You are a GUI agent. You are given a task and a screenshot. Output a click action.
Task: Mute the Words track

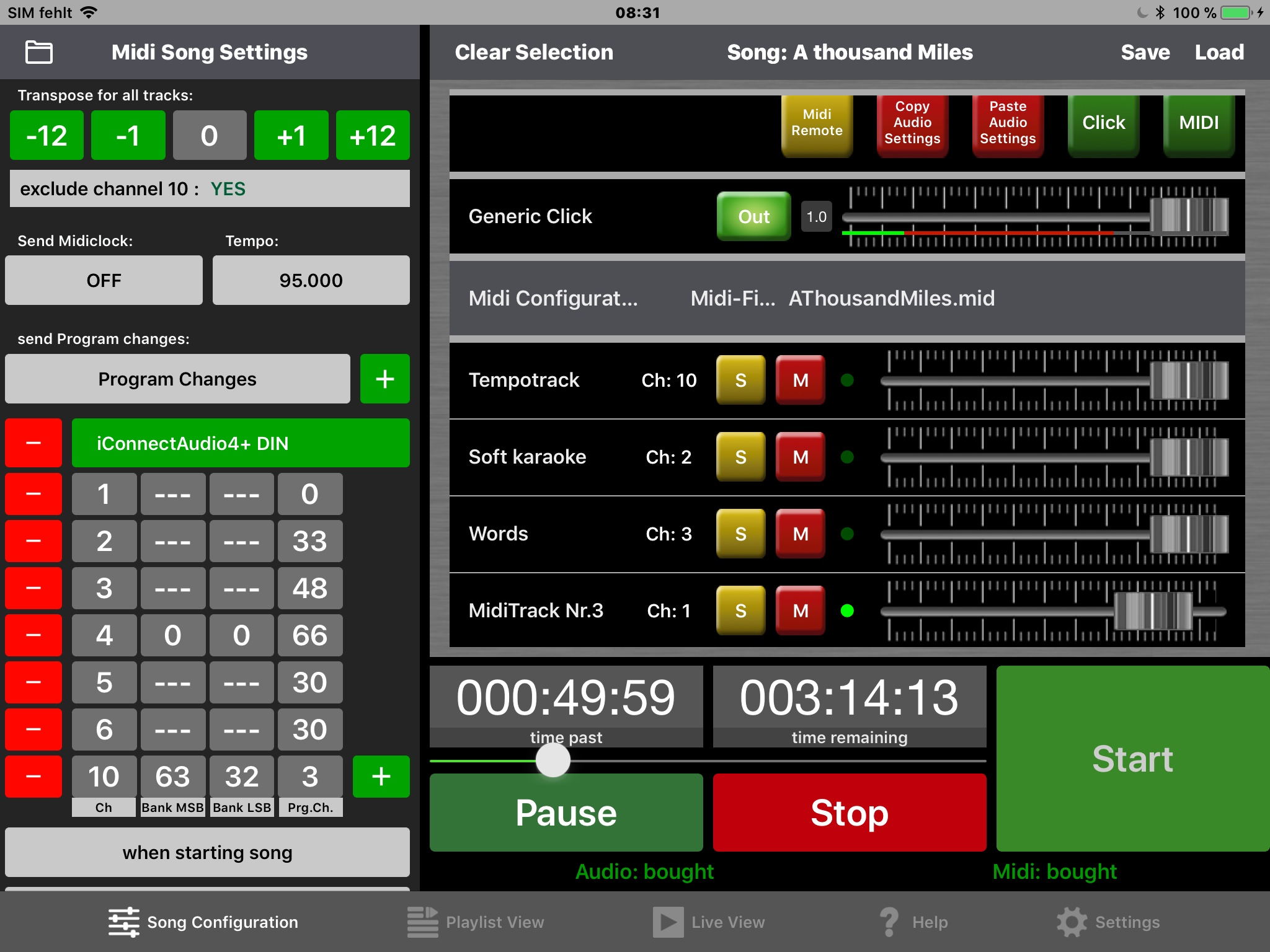point(800,534)
